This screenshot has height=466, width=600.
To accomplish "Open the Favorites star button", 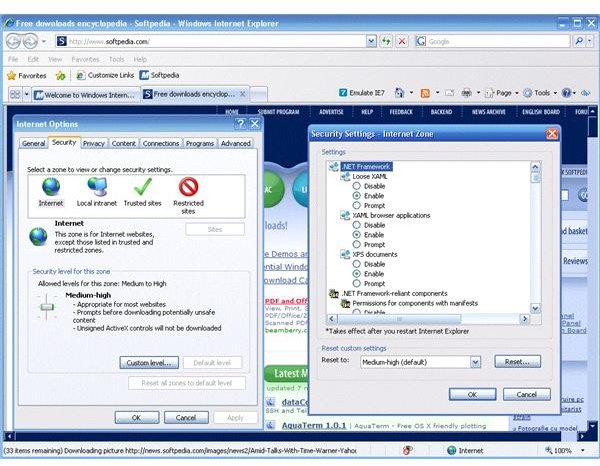I will tap(26, 75).
